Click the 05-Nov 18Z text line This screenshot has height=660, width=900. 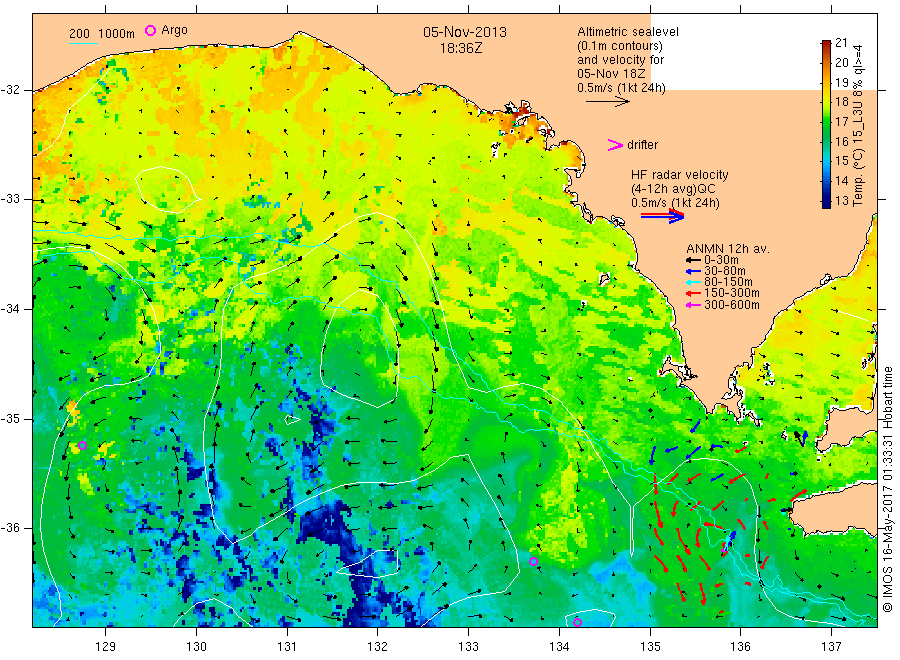click(611, 74)
